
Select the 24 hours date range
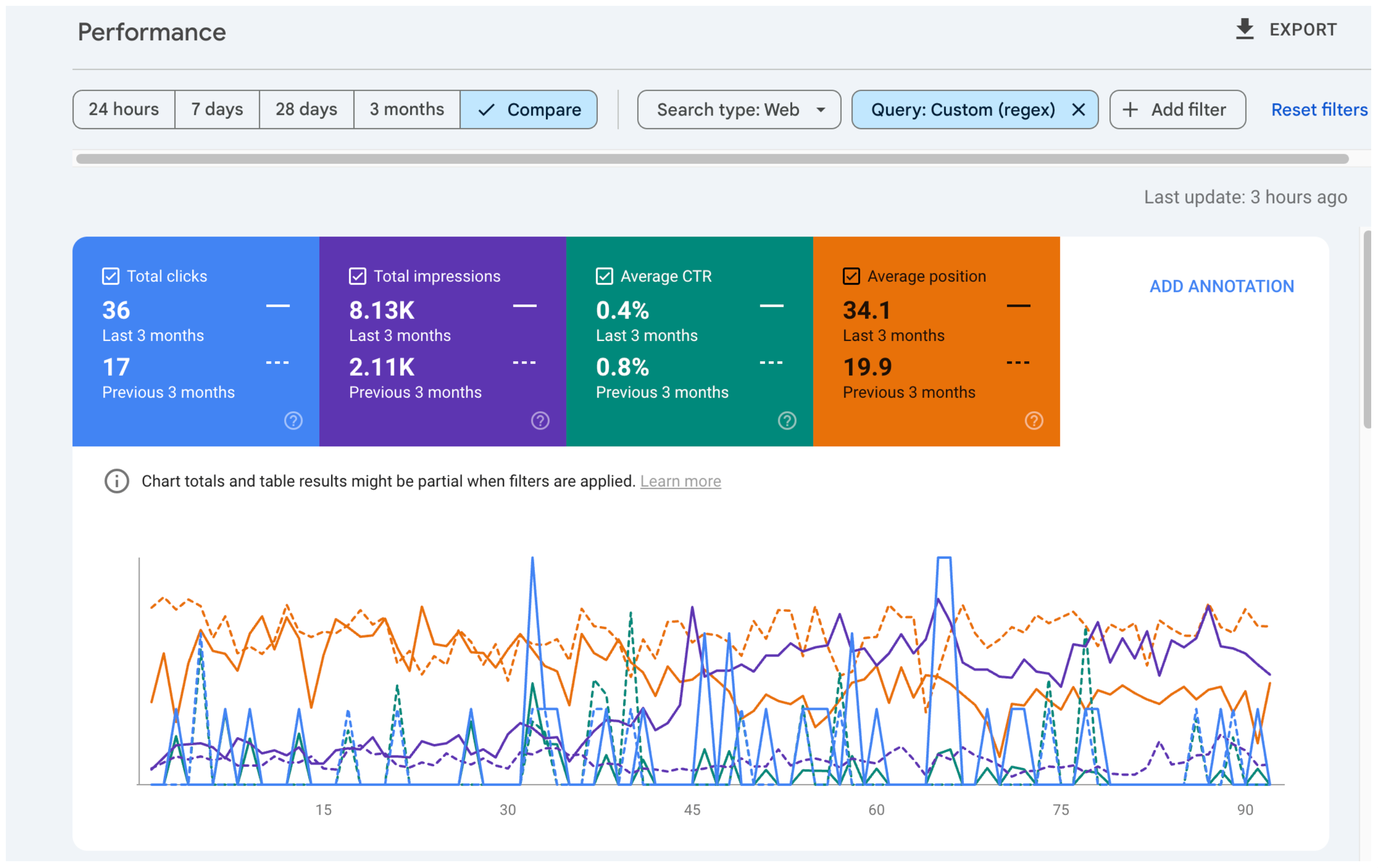[x=124, y=109]
